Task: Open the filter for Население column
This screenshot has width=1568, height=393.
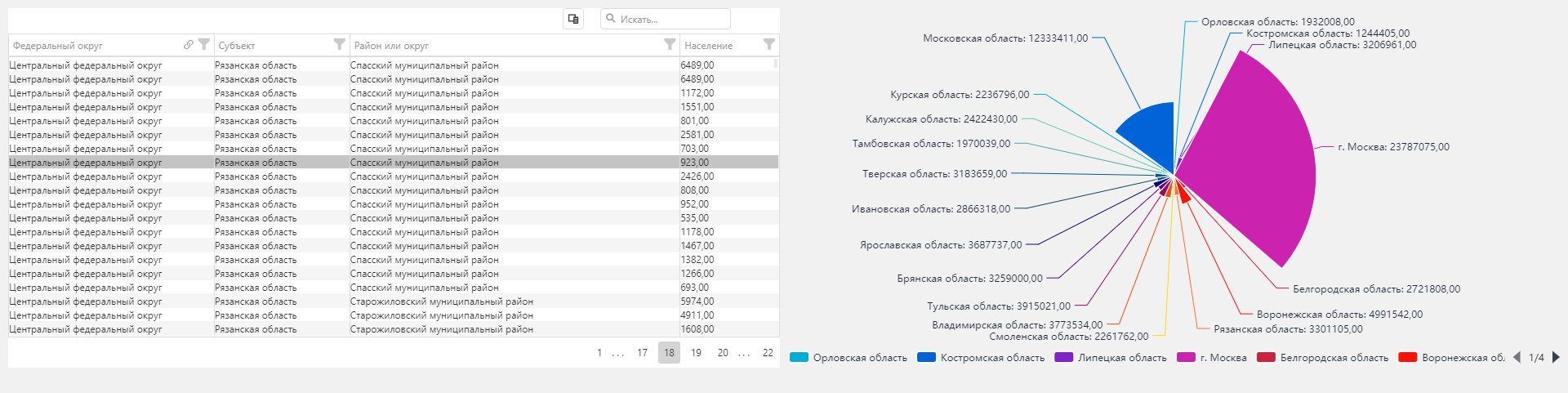Action: [x=768, y=45]
